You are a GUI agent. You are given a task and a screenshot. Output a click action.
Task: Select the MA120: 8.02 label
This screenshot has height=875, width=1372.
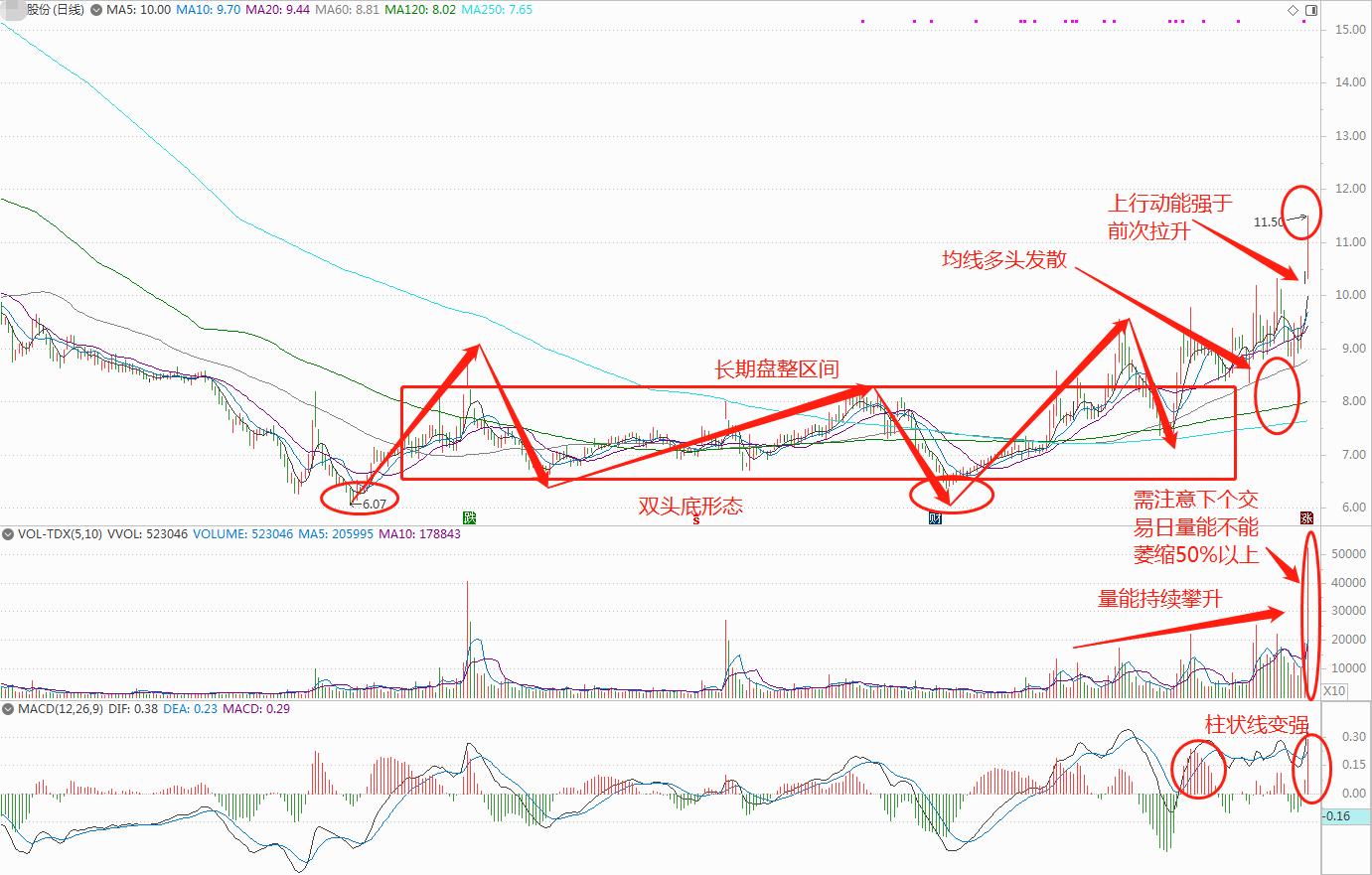(x=419, y=9)
